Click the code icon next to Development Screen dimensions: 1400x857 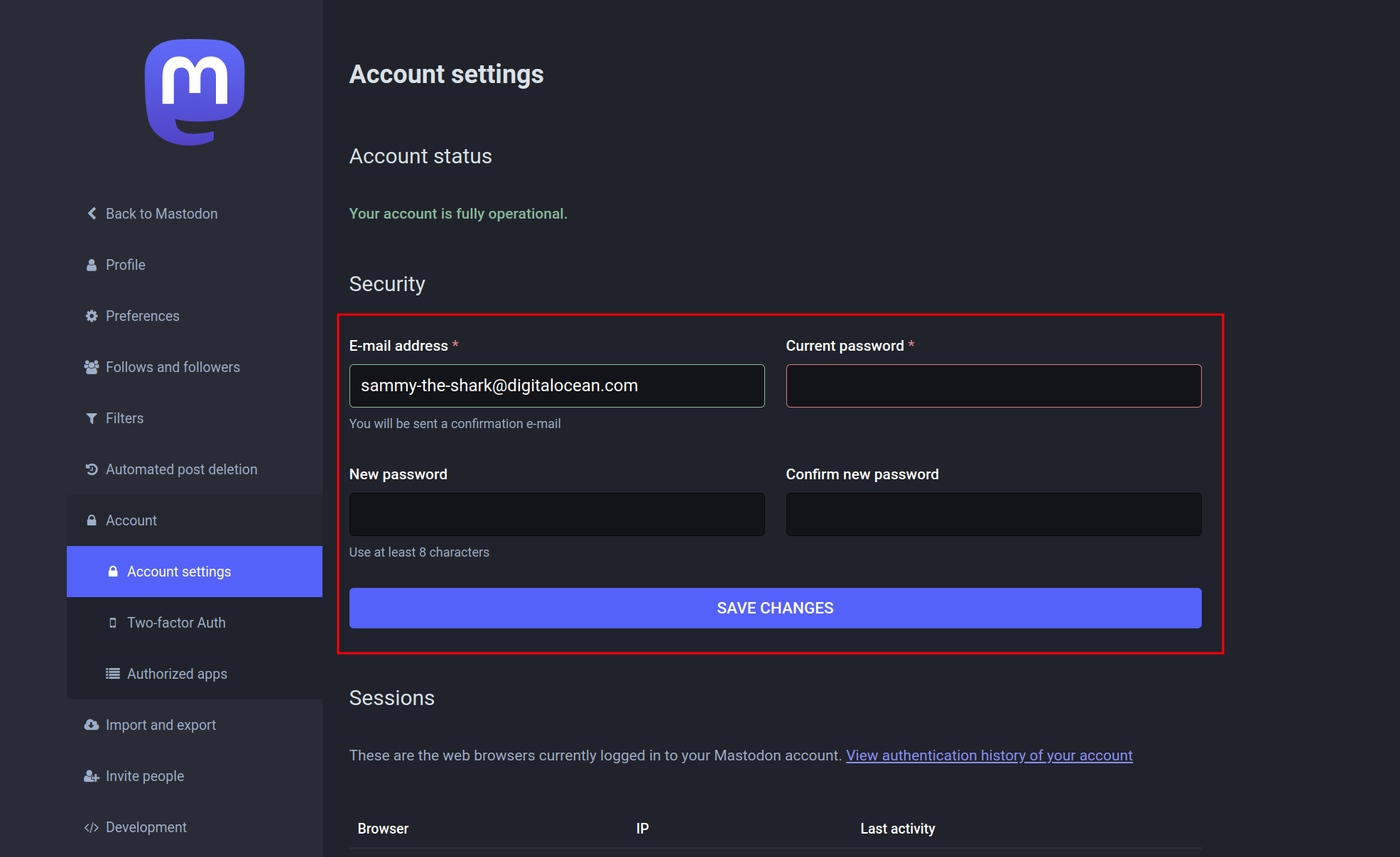pos(92,827)
